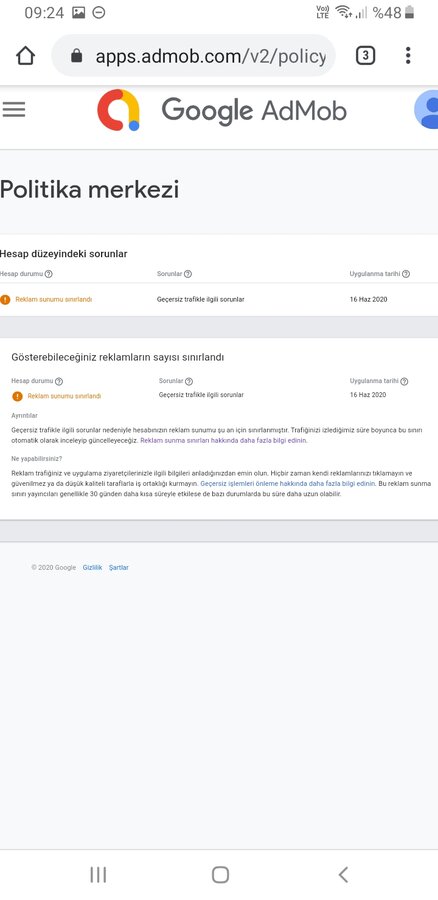Click the help icon next to Sorunlar in details card
The width and height of the screenshot is (438, 900).
[x=189, y=381]
